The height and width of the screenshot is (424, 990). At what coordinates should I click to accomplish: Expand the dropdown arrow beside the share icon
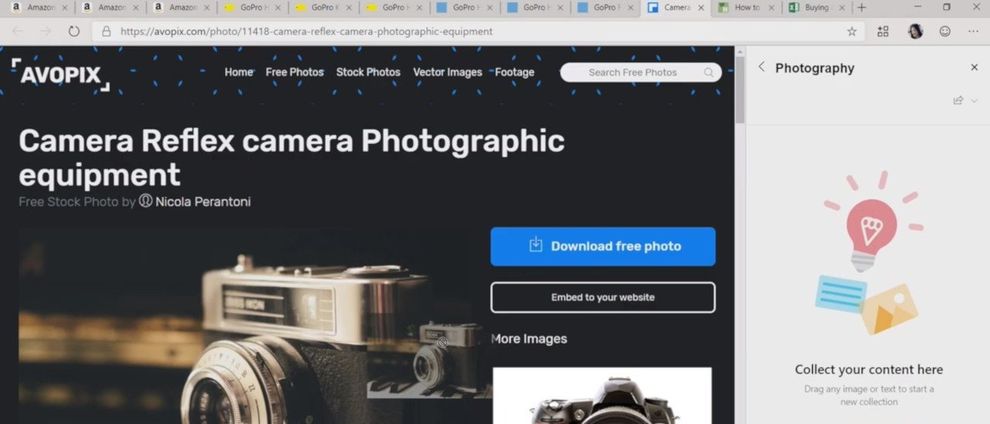pyautogui.click(x=974, y=100)
